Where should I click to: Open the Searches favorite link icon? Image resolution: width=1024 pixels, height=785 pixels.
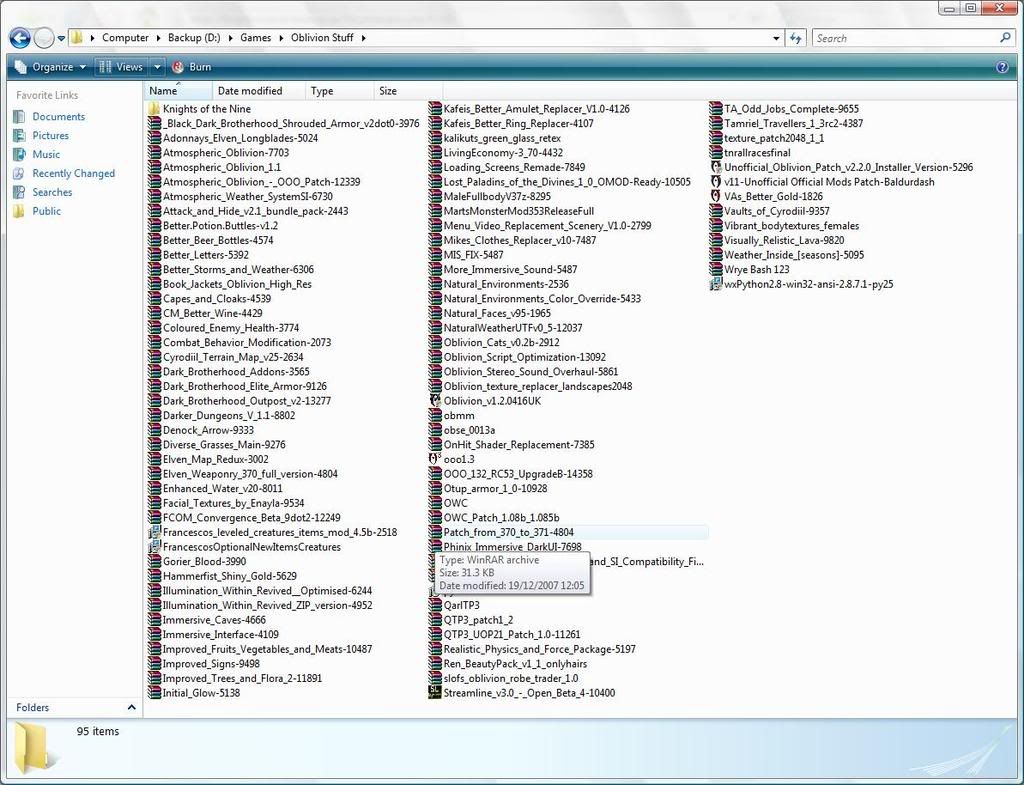point(20,193)
